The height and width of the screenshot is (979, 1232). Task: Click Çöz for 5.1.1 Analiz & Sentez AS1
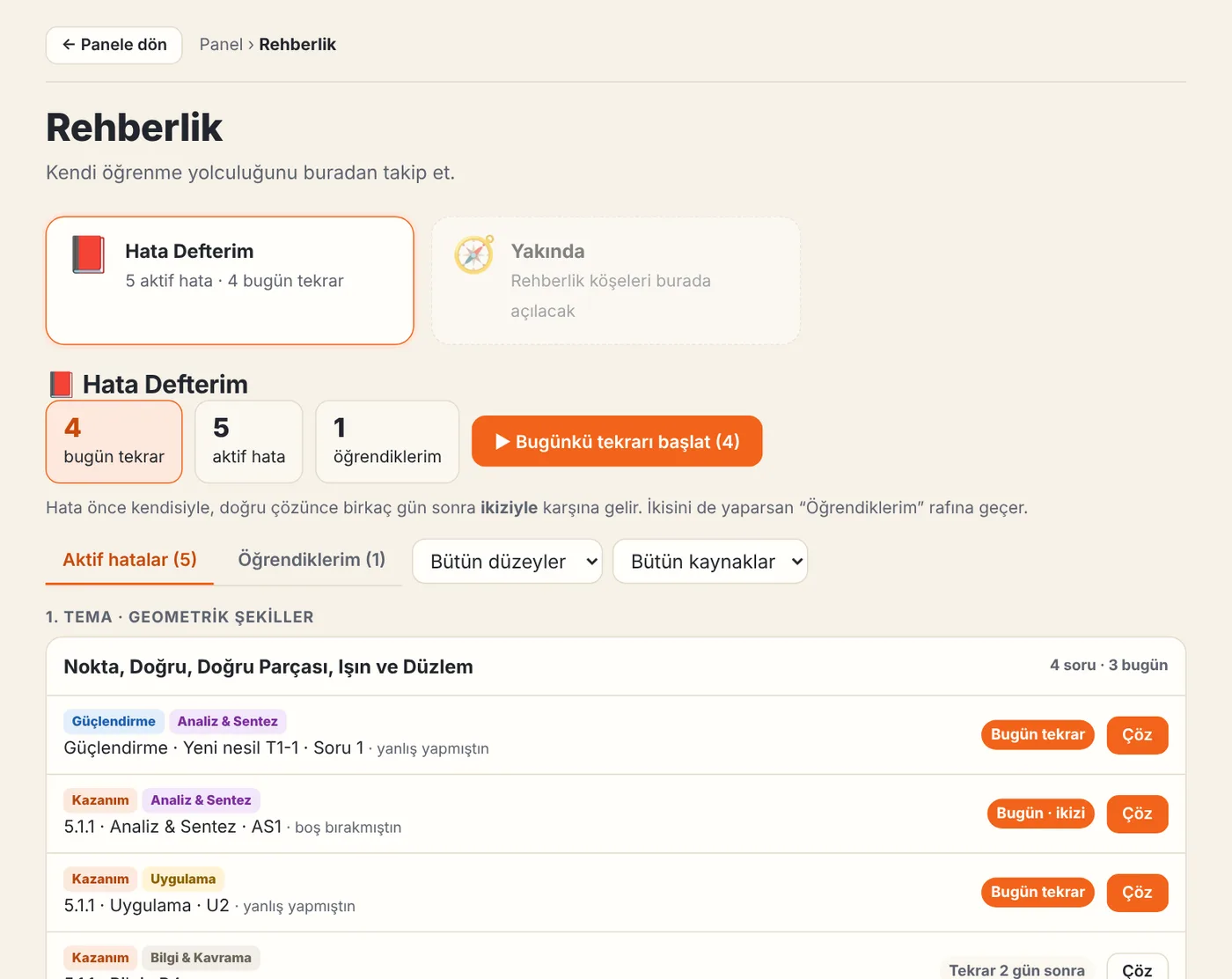pos(1137,813)
